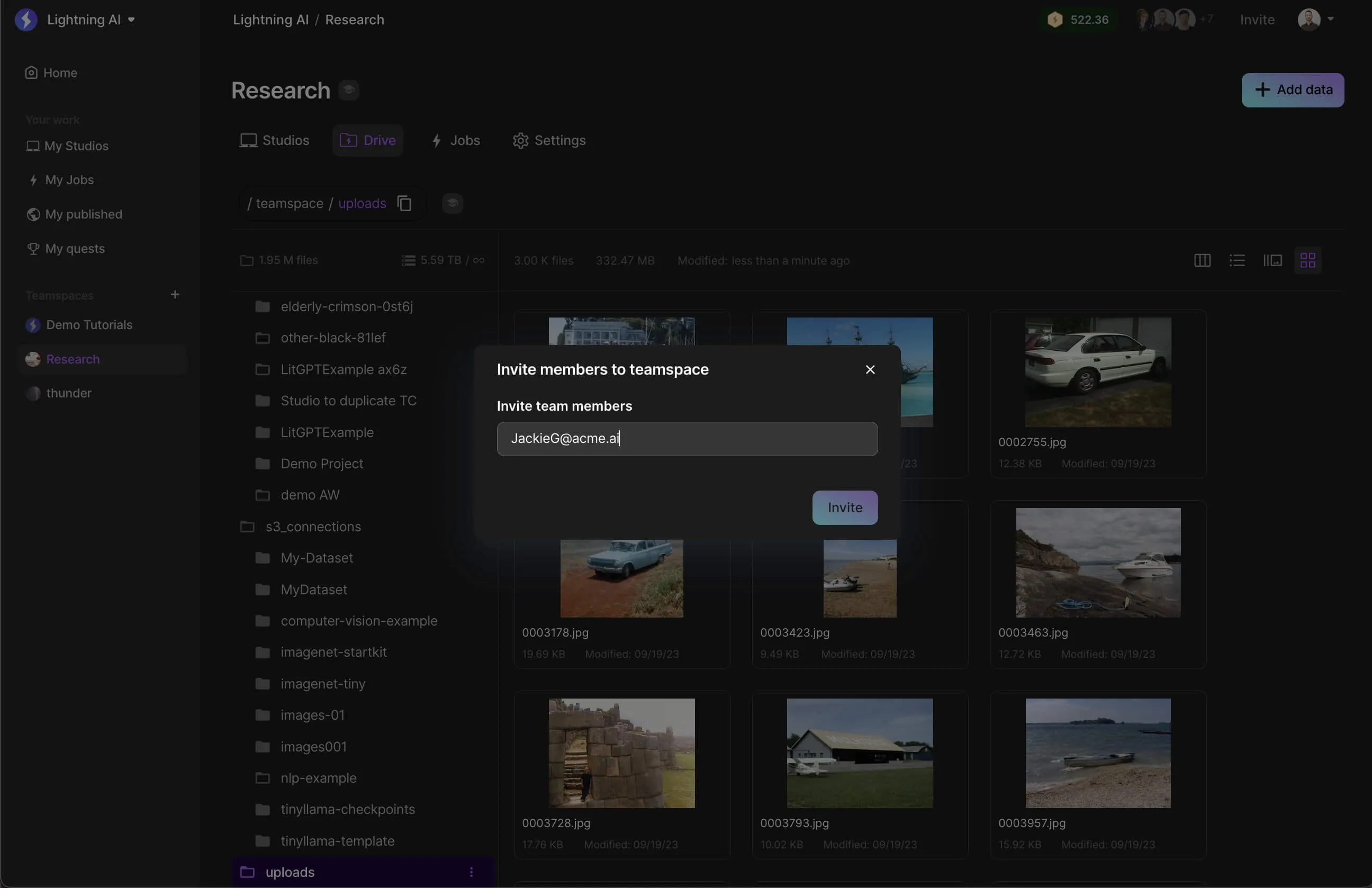Check the 522.36 credits balance

pyautogui.click(x=1079, y=20)
